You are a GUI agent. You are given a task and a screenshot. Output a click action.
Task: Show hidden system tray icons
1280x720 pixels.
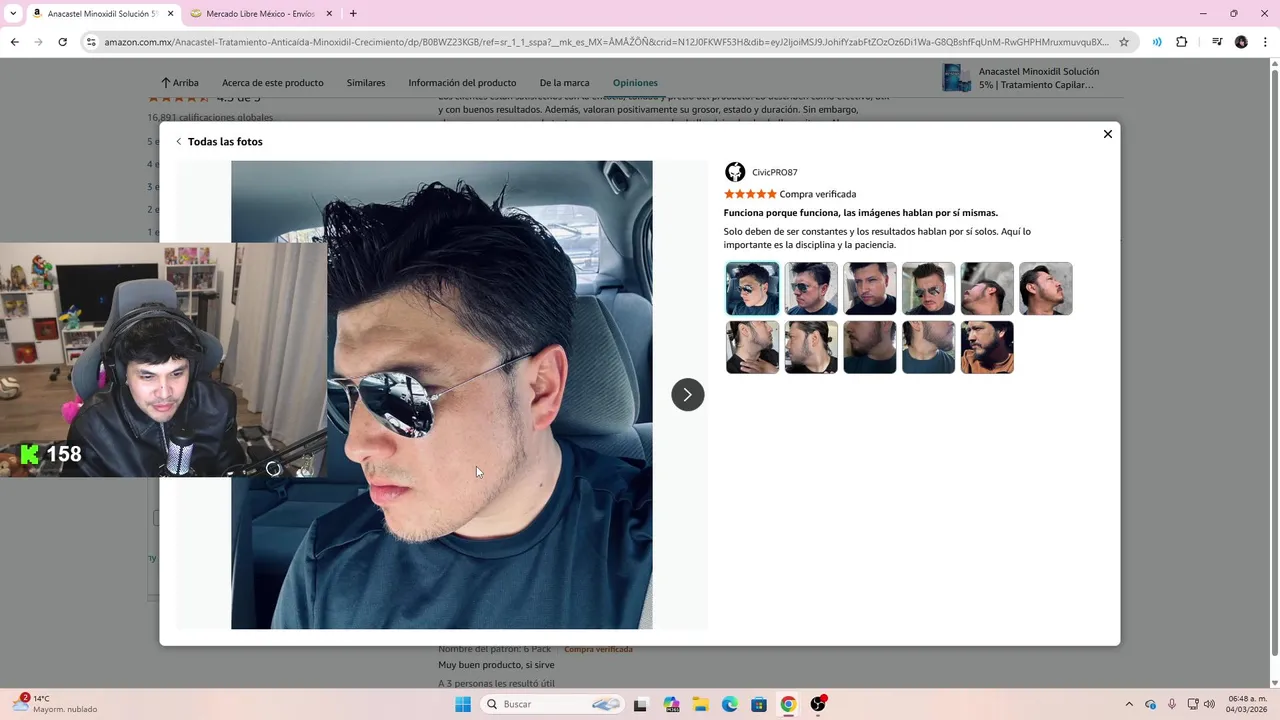[1129, 704]
